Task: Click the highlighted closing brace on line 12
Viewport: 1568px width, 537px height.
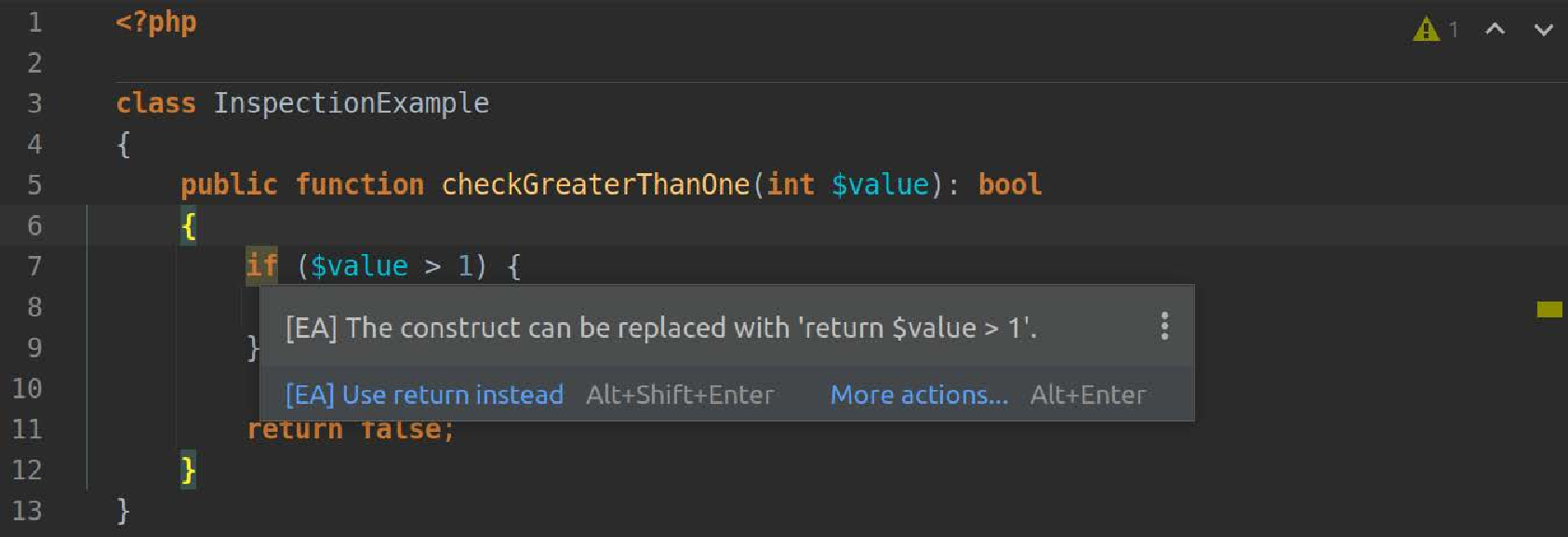Action: tap(189, 470)
